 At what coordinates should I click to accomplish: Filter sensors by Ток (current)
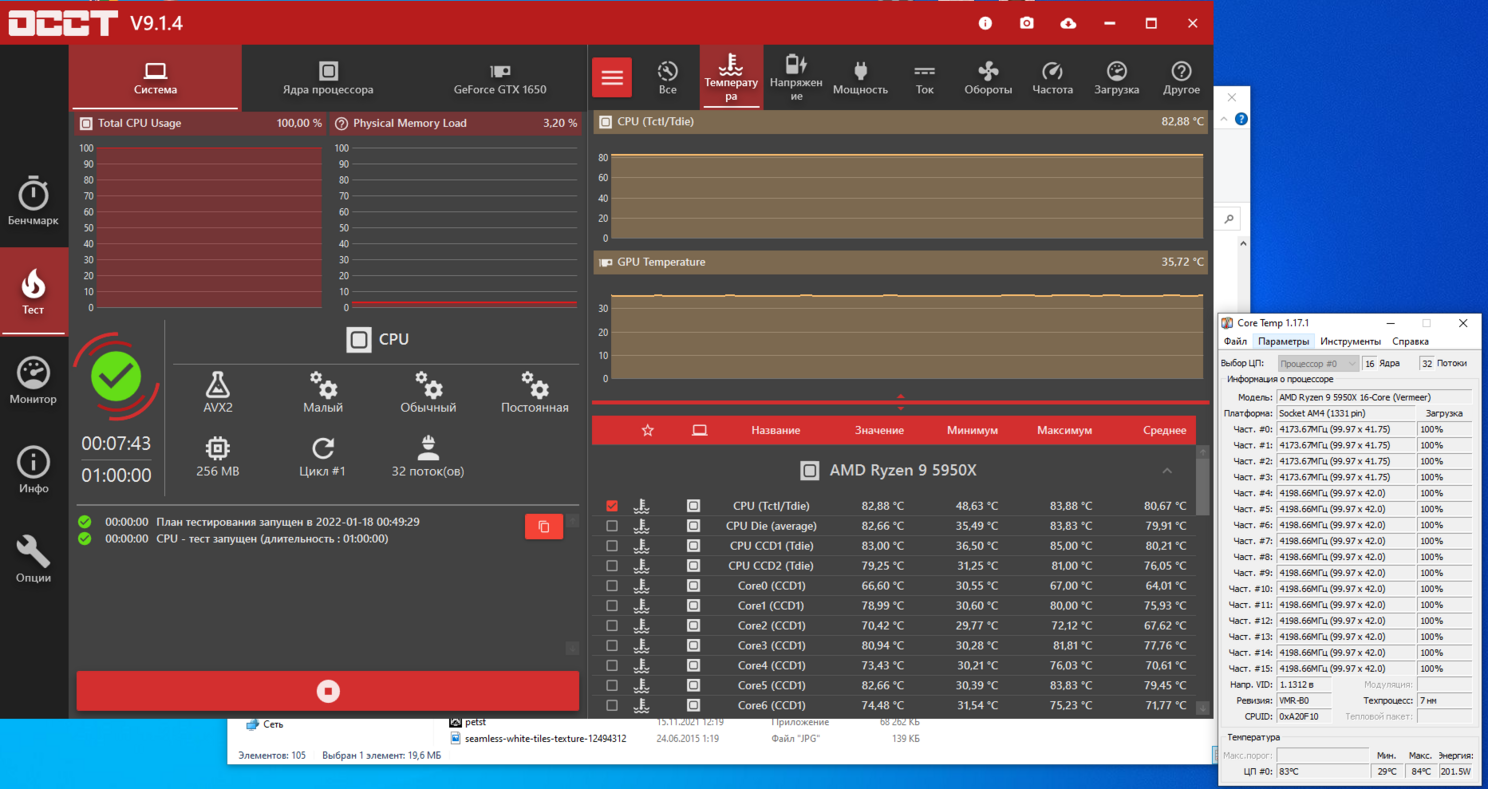[924, 77]
